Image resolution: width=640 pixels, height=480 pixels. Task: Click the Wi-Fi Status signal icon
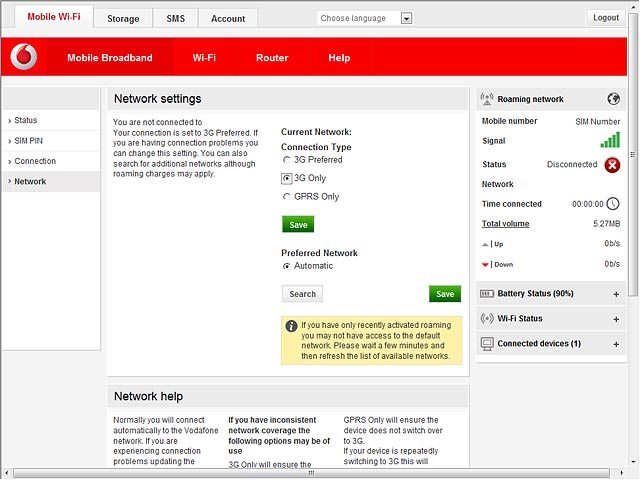[487, 318]
